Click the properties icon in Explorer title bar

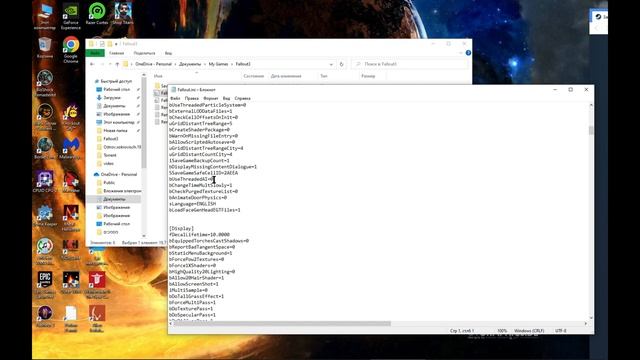[102, 44]
